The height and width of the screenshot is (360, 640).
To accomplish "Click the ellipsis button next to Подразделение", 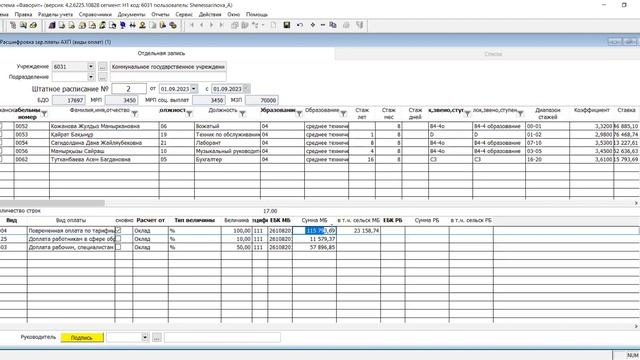I will 102,77.
